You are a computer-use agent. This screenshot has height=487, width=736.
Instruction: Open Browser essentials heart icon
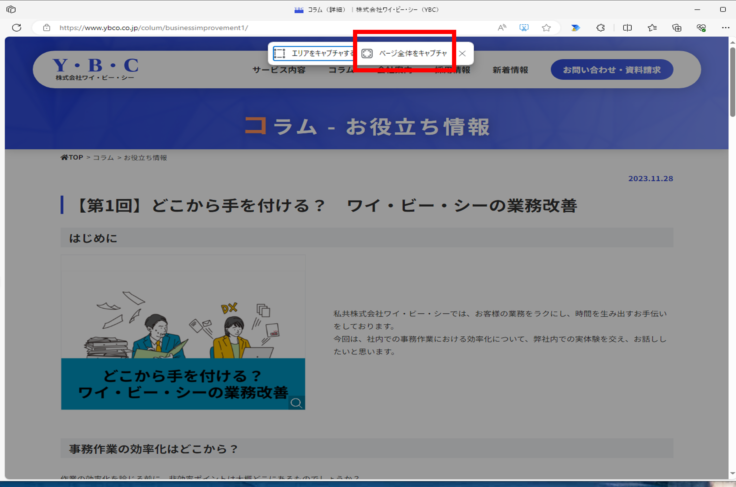[701, 28]
